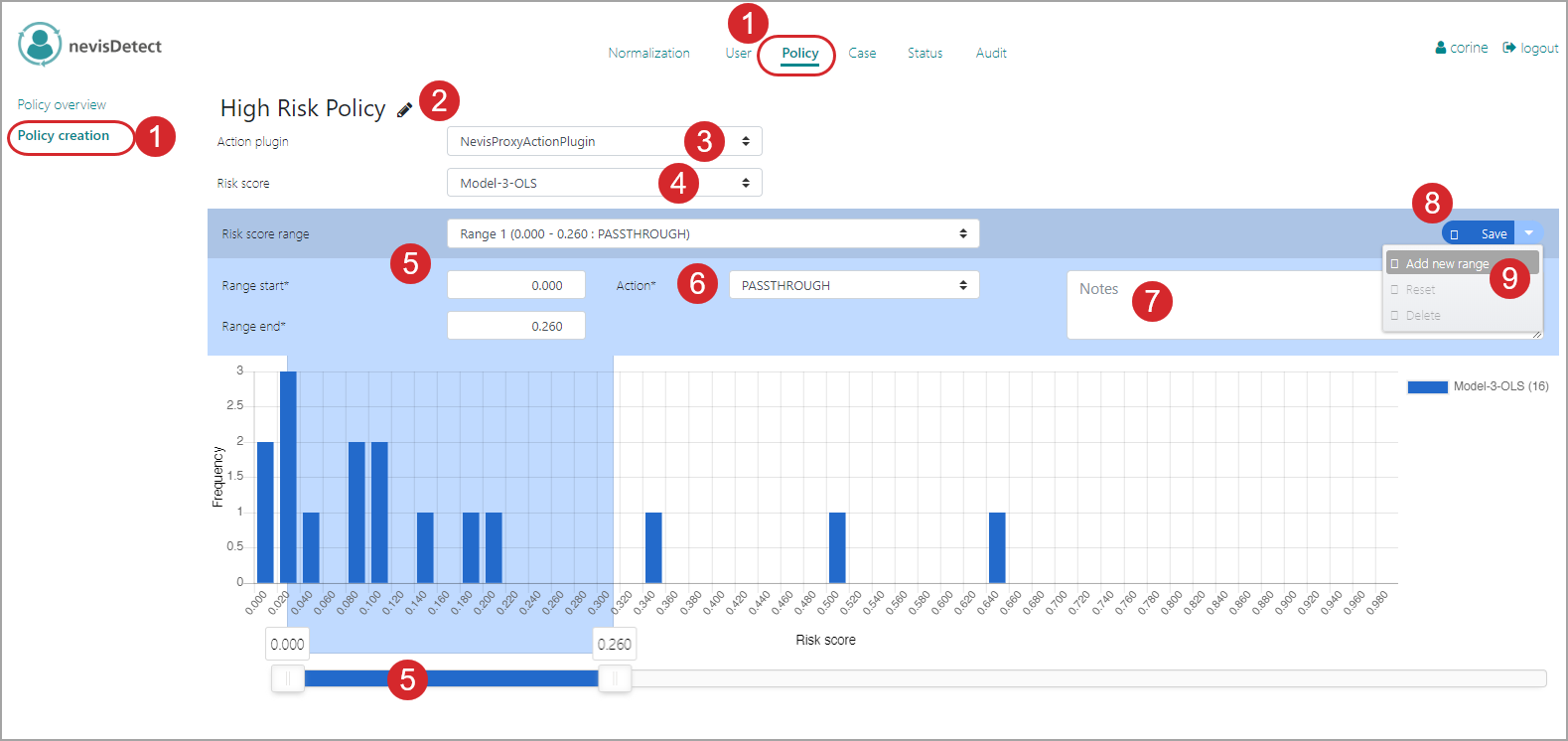Switch to the Normalization tab
This screenshot has height=741, width=1568.
pos(648,53)
